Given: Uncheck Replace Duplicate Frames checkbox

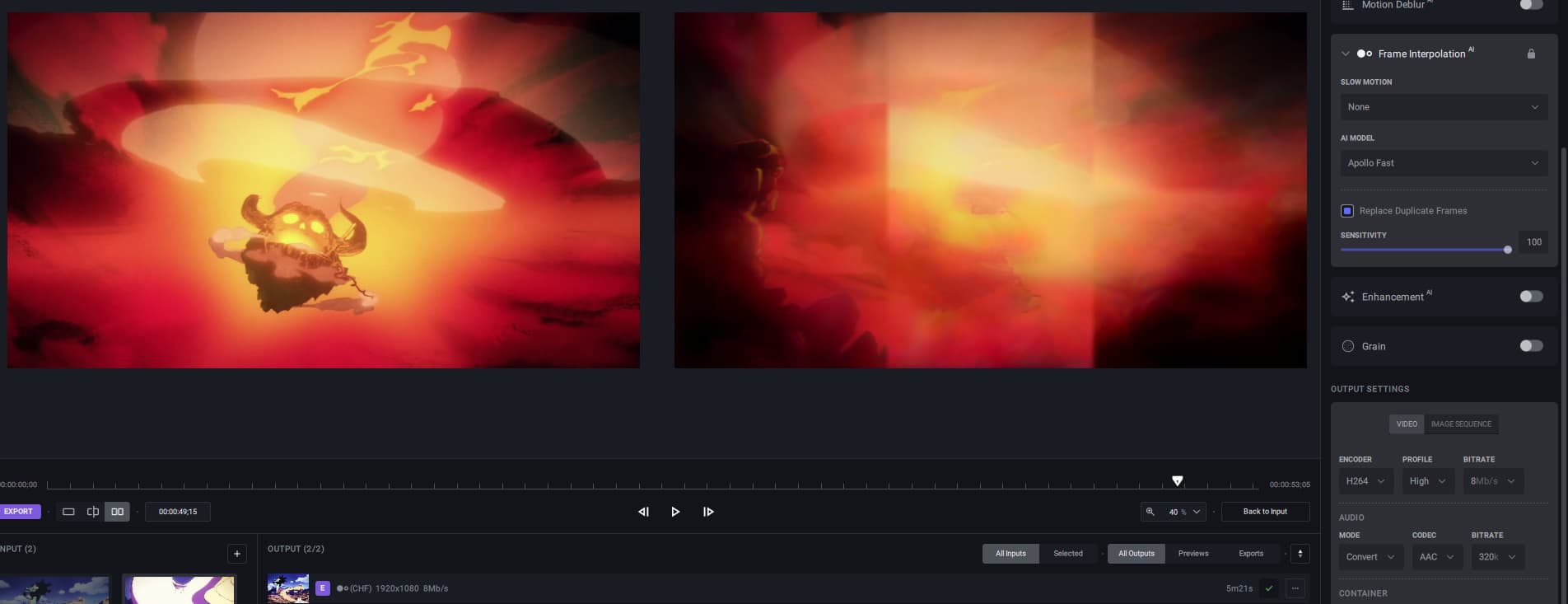Looking at the screenshot, I should [x=1347, y=211].
